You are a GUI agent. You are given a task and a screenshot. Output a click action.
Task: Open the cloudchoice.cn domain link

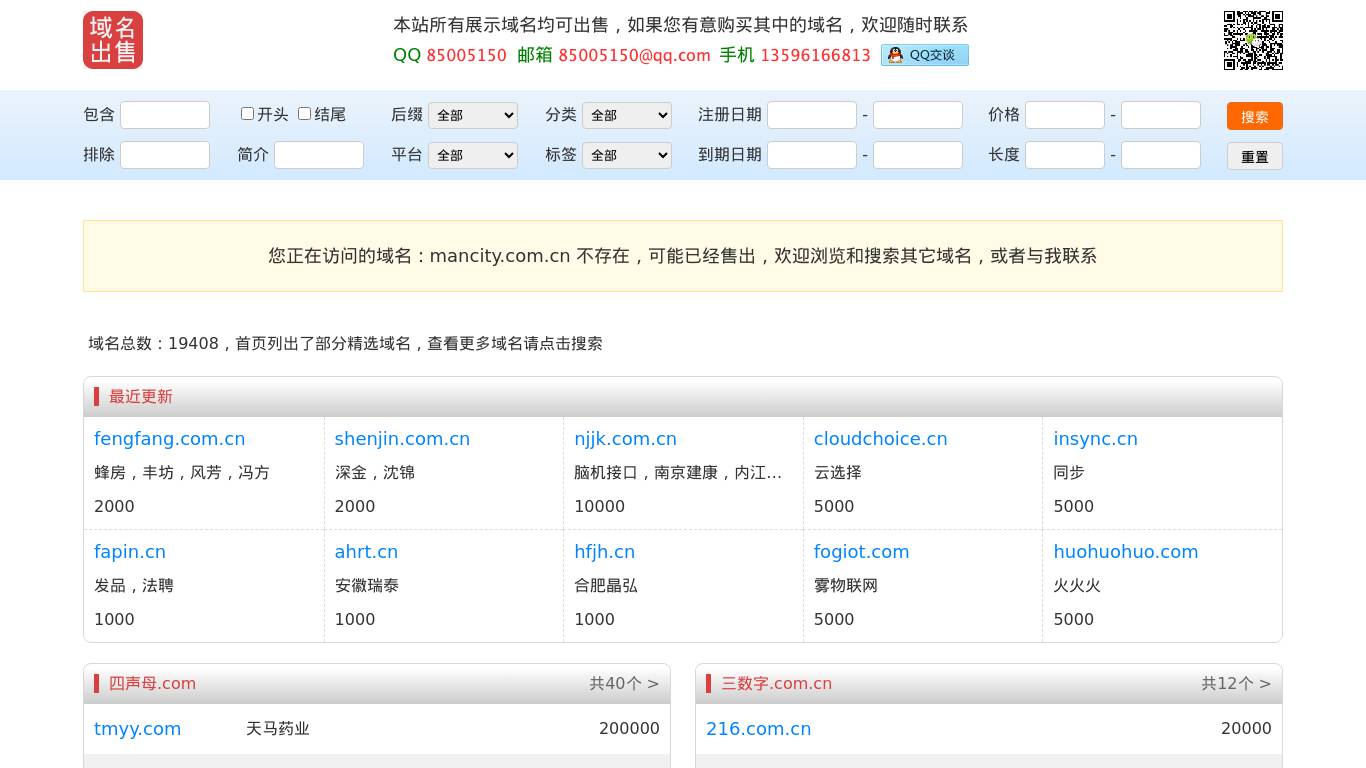880,439
